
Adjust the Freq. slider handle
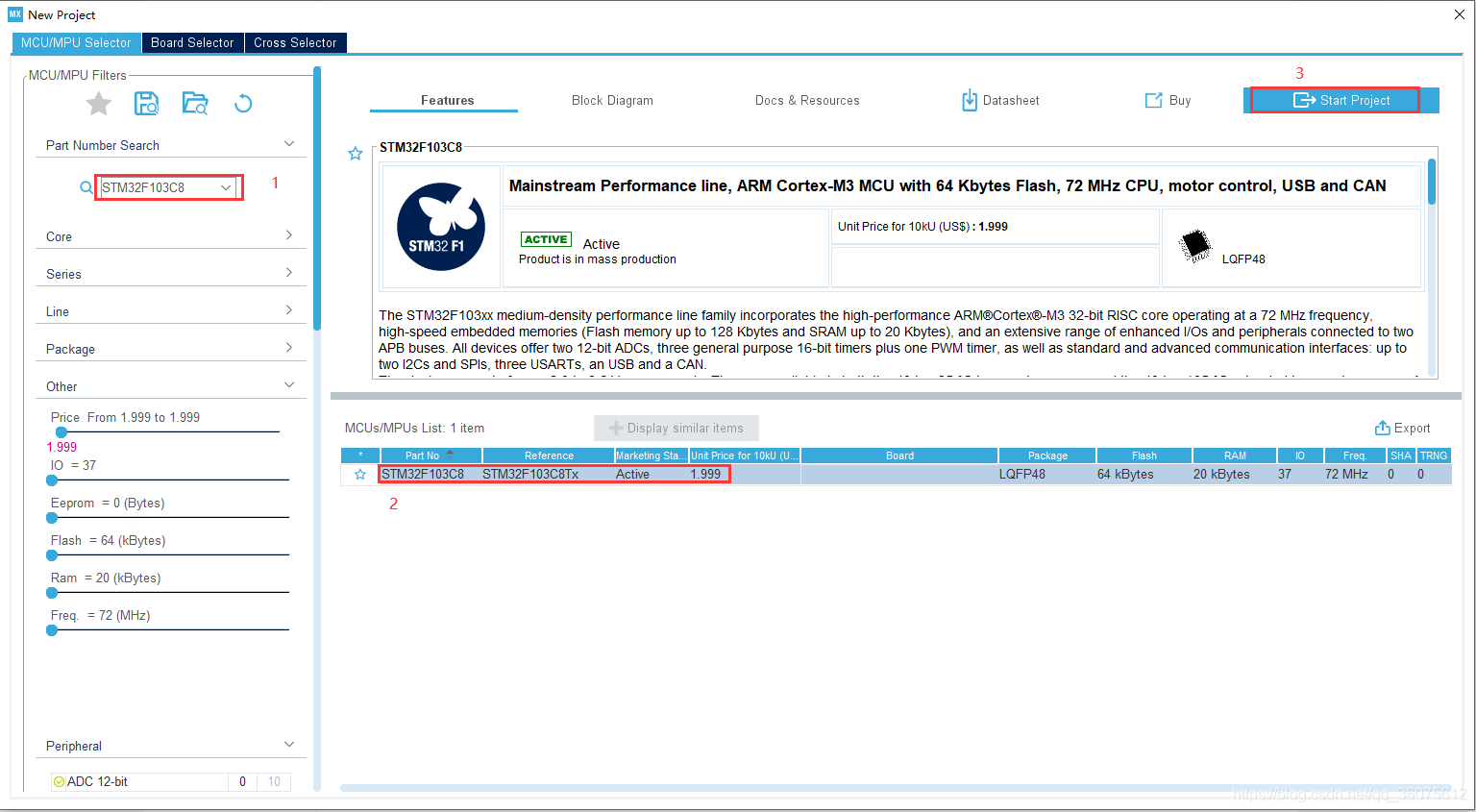point(52,629)
